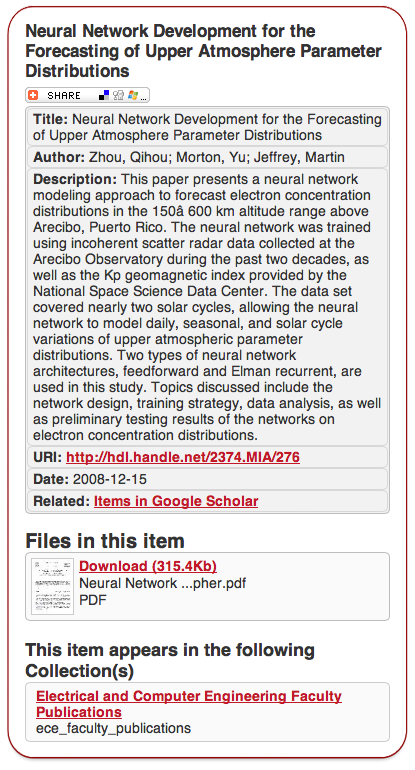Viewport: 415px width, 770px height.
Task: Open the PDF preview thumbnail
Action: pyautogui.click(x=53, y=586)
